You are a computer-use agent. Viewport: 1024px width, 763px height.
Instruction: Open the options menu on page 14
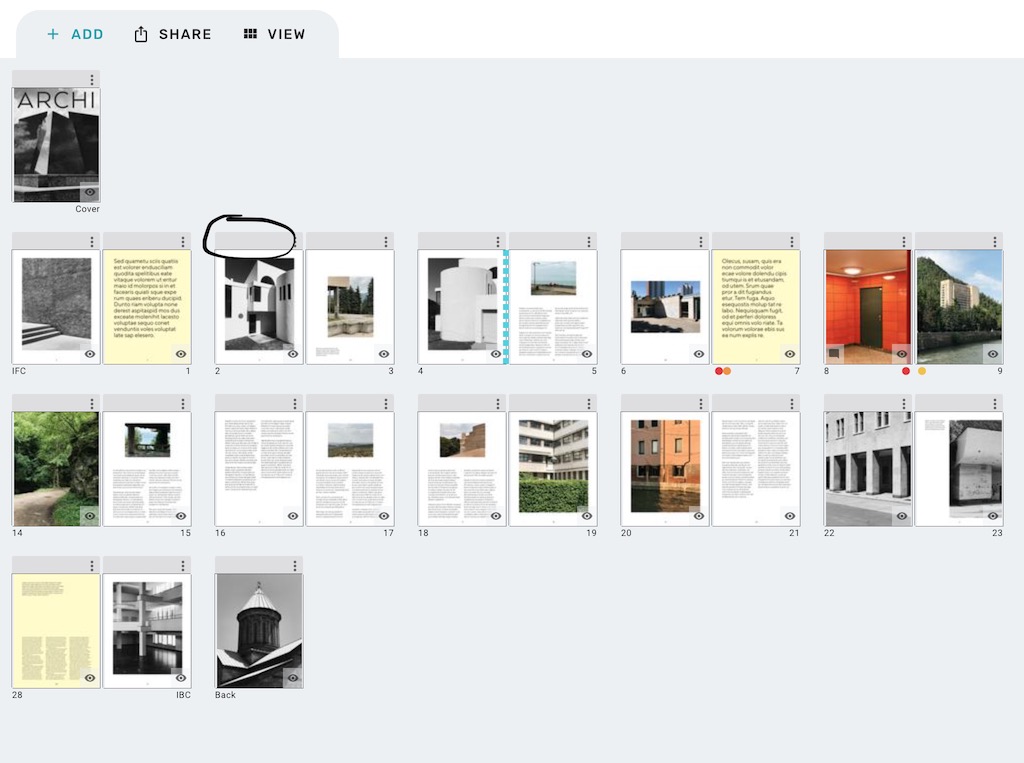[92, 403]
